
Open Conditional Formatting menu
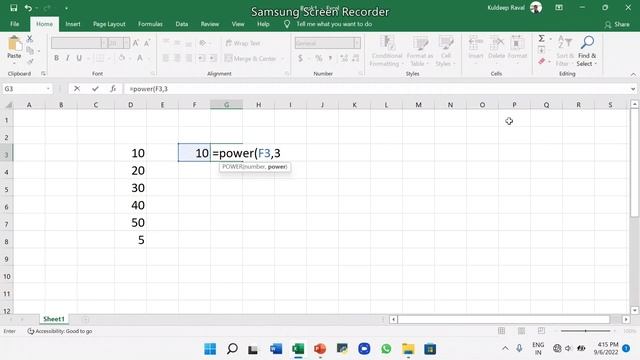387,51
